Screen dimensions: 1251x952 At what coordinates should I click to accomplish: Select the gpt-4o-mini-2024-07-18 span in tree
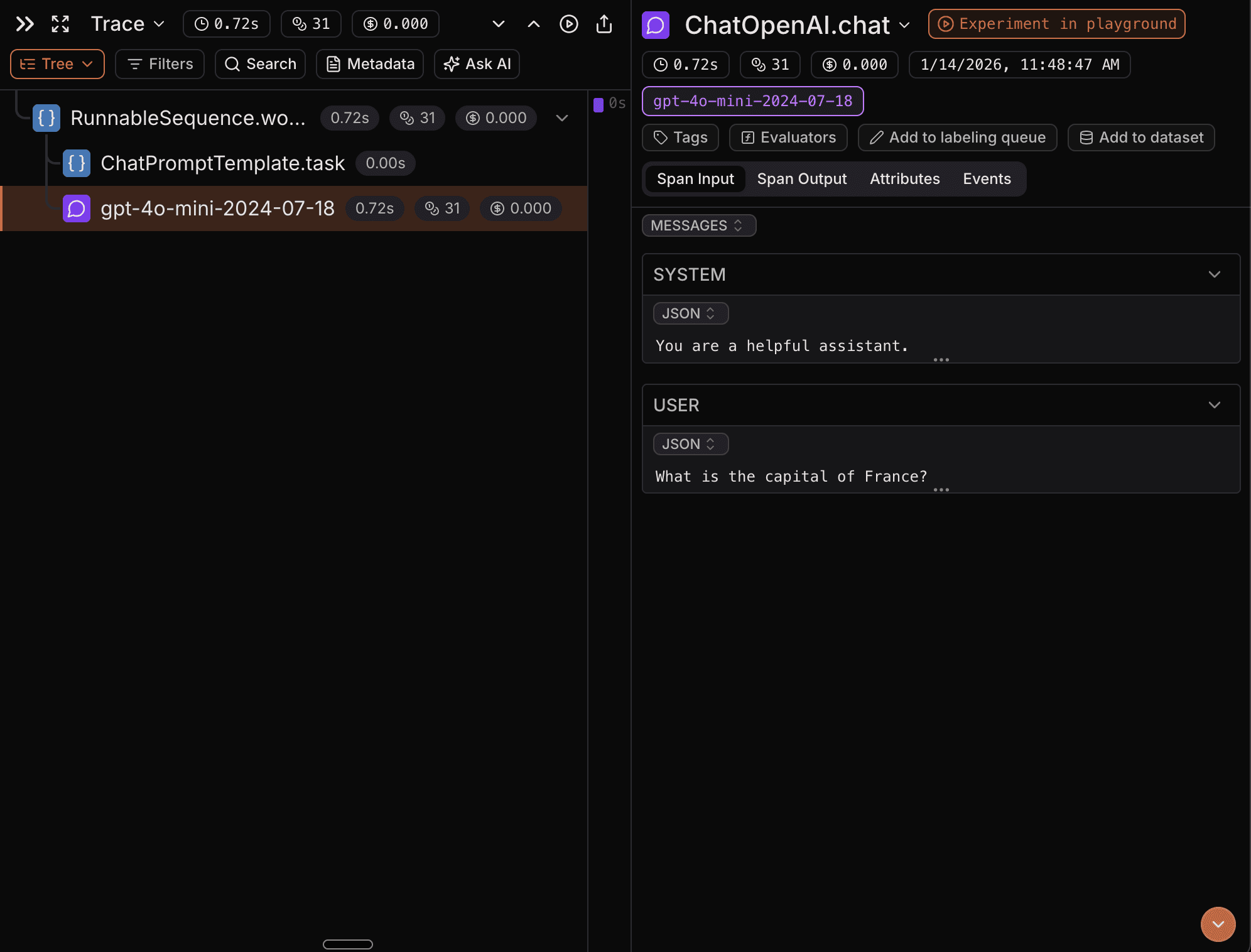click(217, 208)
